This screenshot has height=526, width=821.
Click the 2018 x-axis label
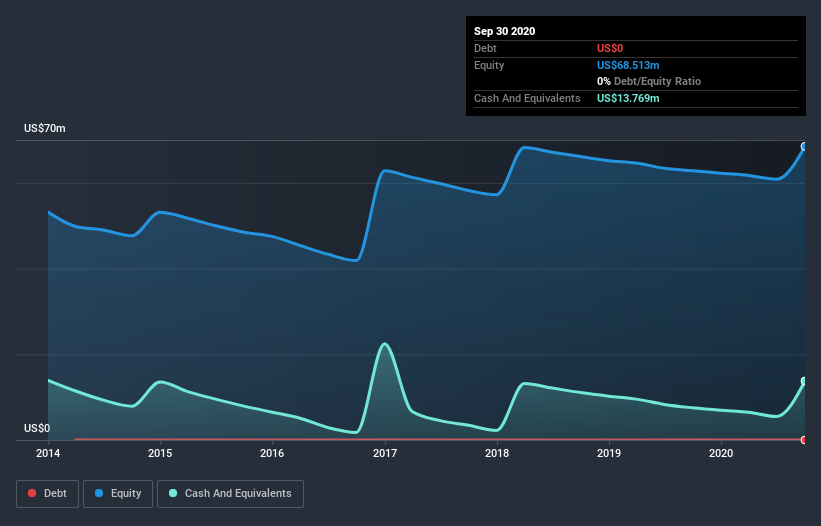497,453
